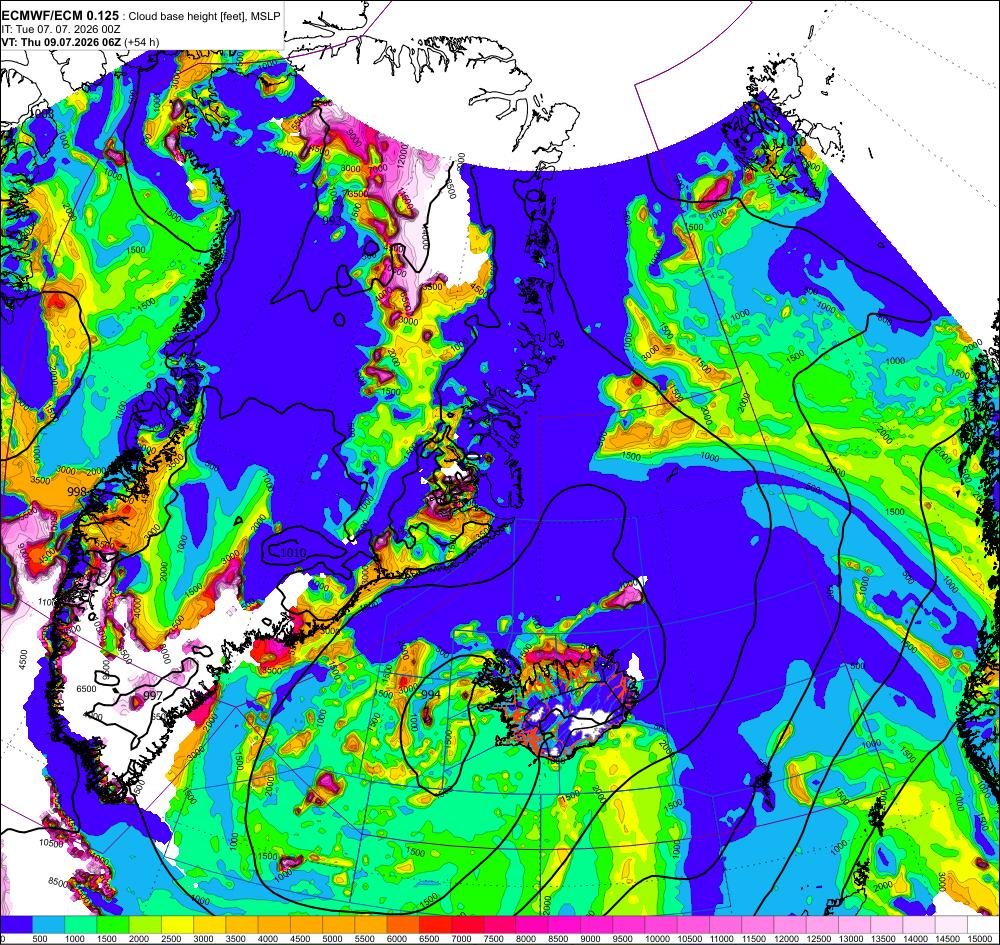Image resolution: width=1000 pixels, height=945 pixels.
Task: Click the legend tick label 11500
Action: tap(754, 938)
